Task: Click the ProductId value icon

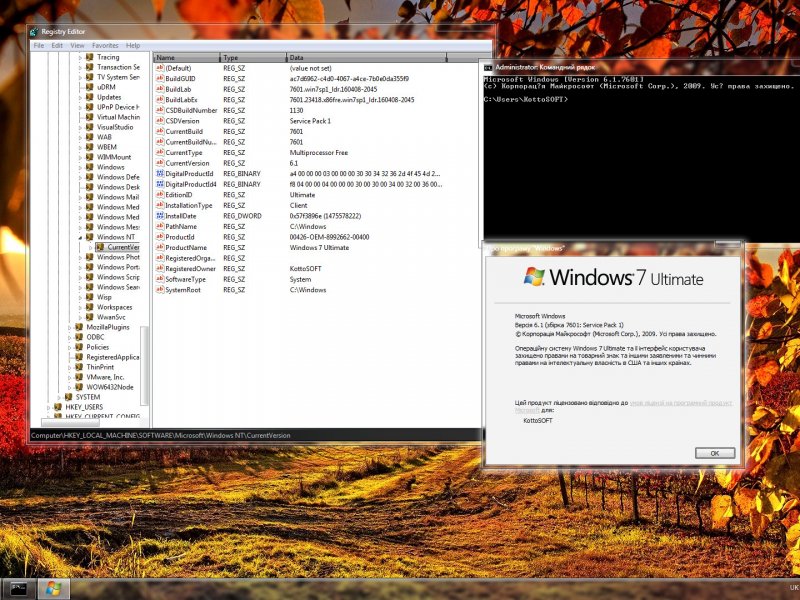Action: coord(160,237)
